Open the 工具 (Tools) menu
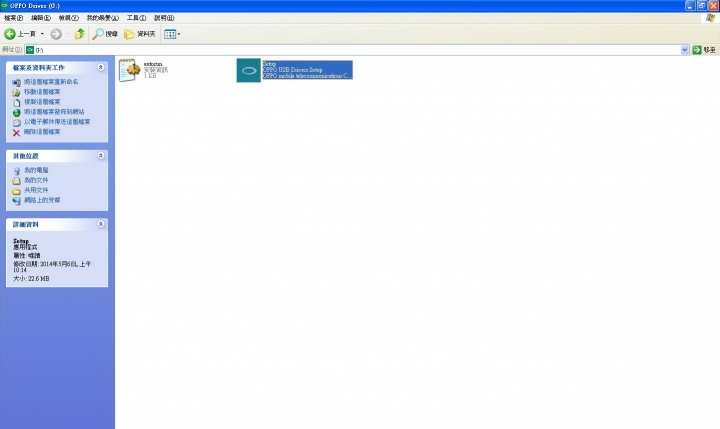Viewport: 720px width, 429px height. coord(136,18)
